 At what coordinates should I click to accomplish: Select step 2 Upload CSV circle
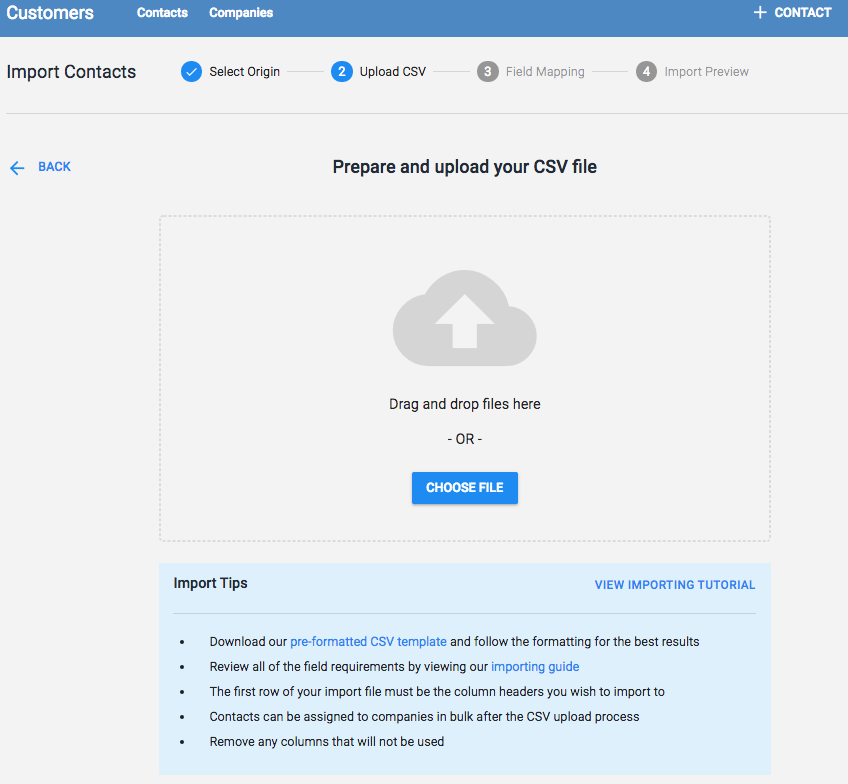340,71
